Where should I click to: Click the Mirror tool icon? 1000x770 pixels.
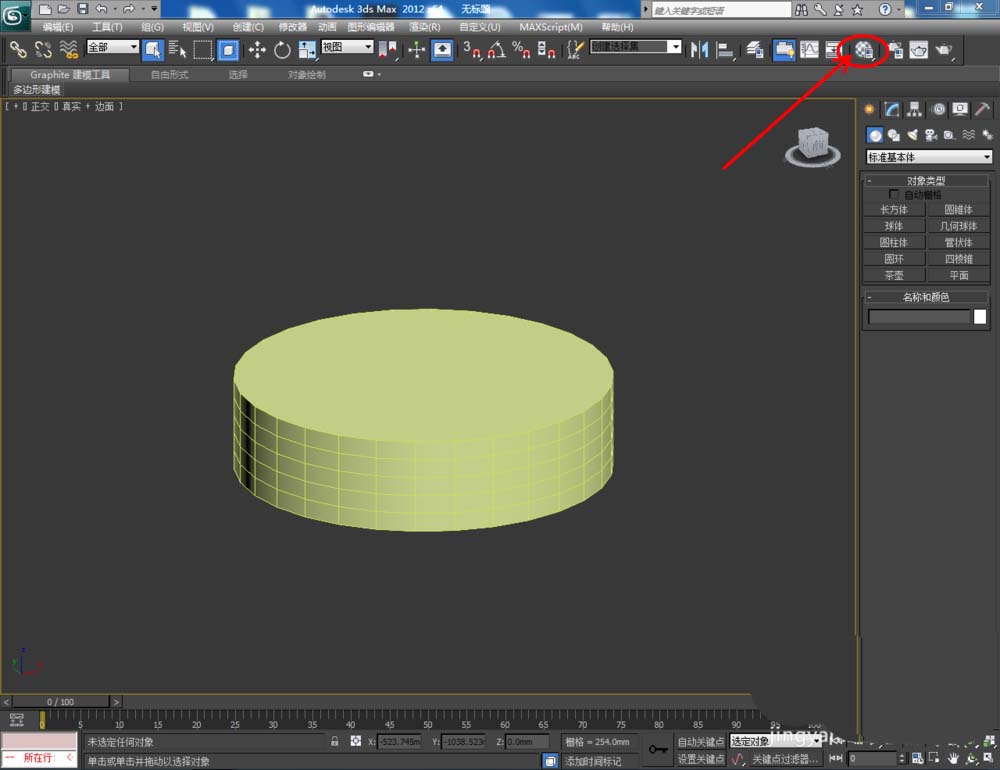700,50
